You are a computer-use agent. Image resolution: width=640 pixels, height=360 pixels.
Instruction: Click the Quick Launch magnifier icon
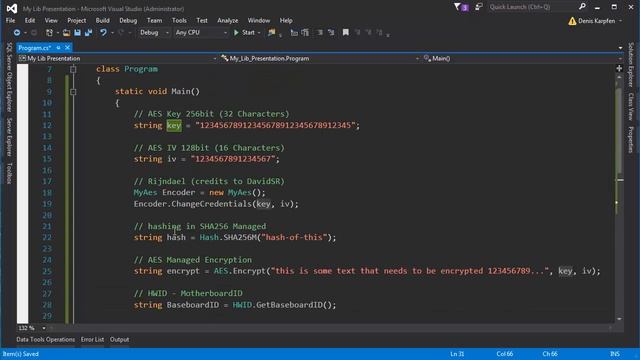[x=582, y=7]
